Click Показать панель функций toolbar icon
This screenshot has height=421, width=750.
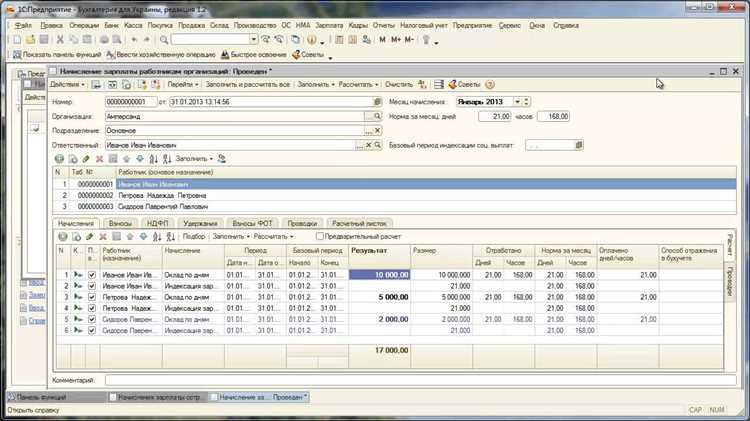tap(16, 53)
